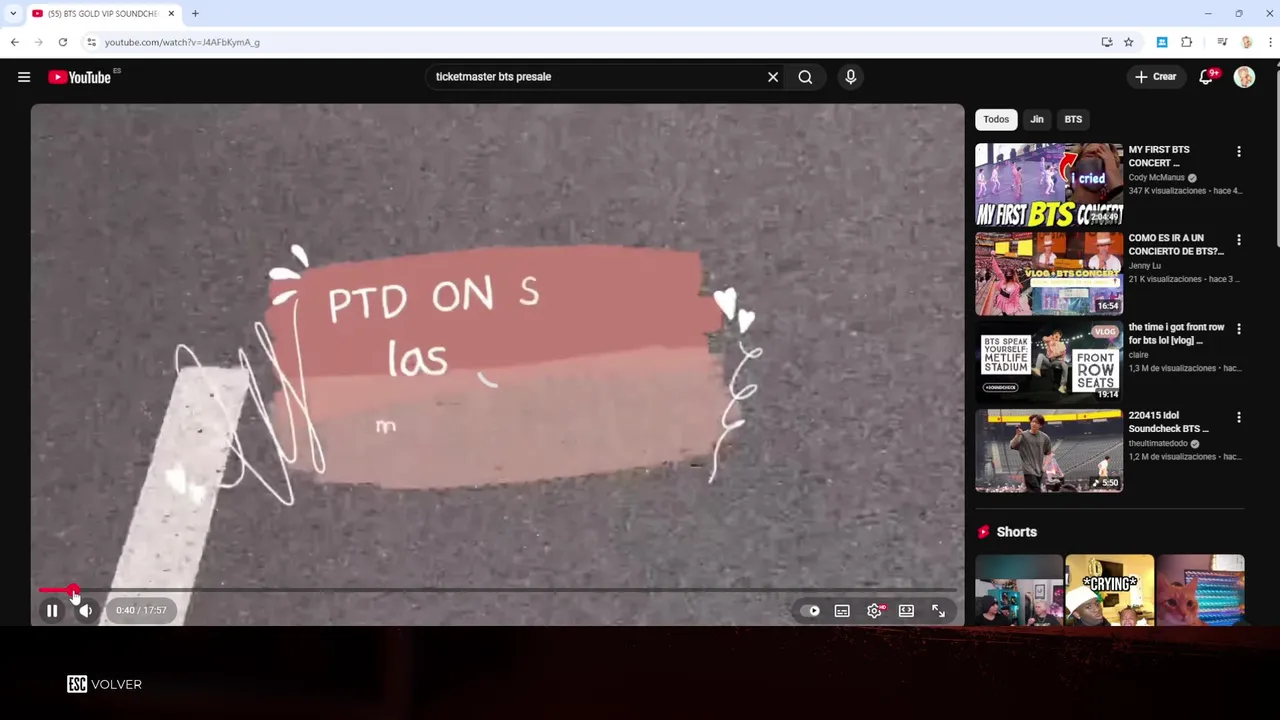Clear the search box with the X
Viewport: 1280px width, 720px height.
pos(773,77)
